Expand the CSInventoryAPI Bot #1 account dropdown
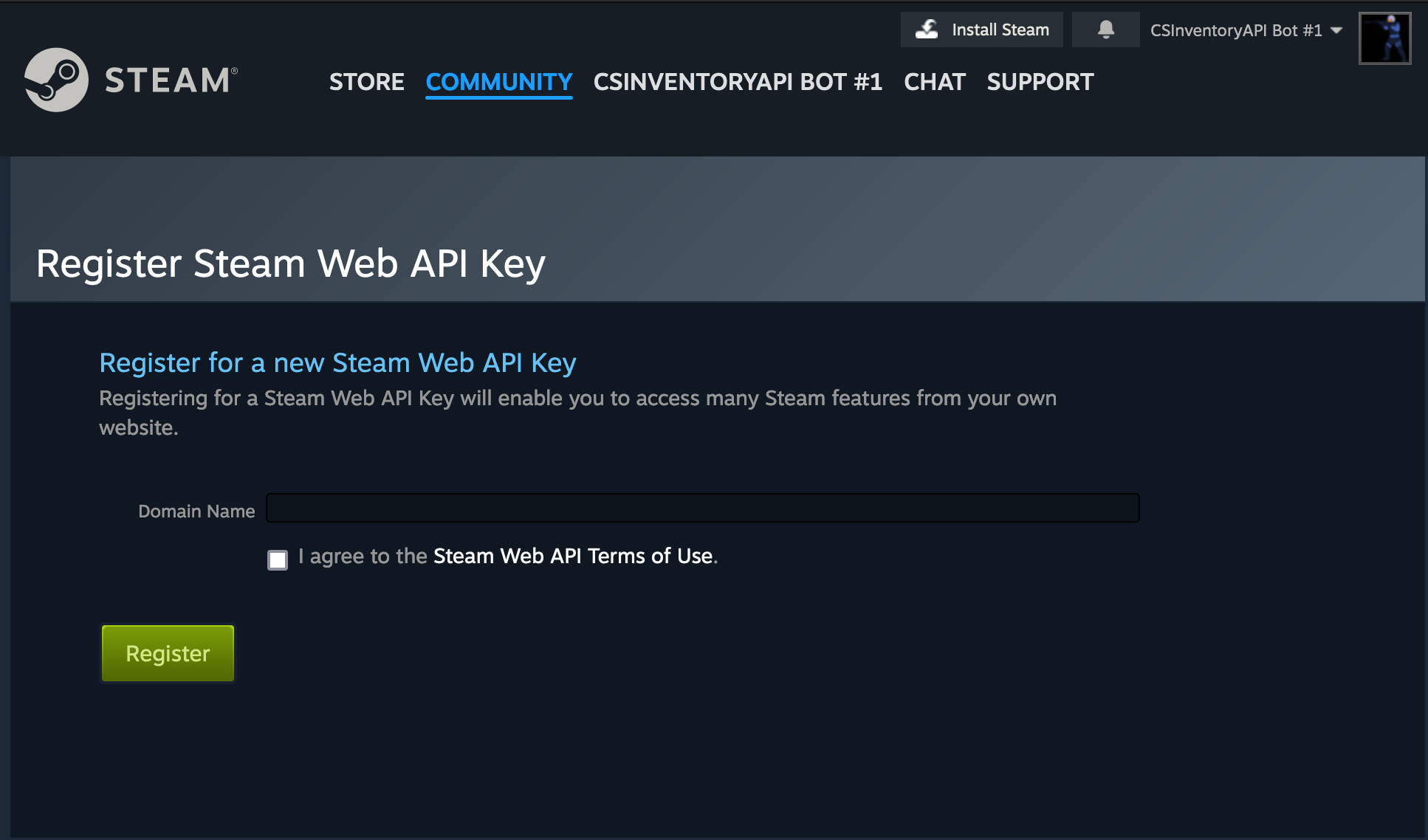This screenshot has height=840, width=1428. (x=1246, y=30)
